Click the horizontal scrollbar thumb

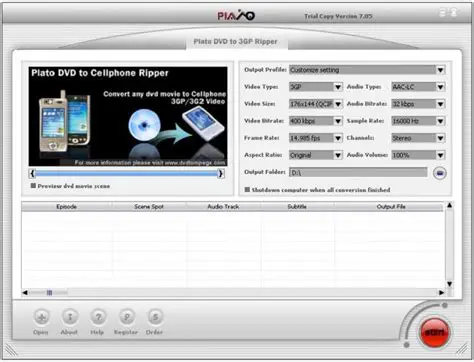(x=49, y=293)
